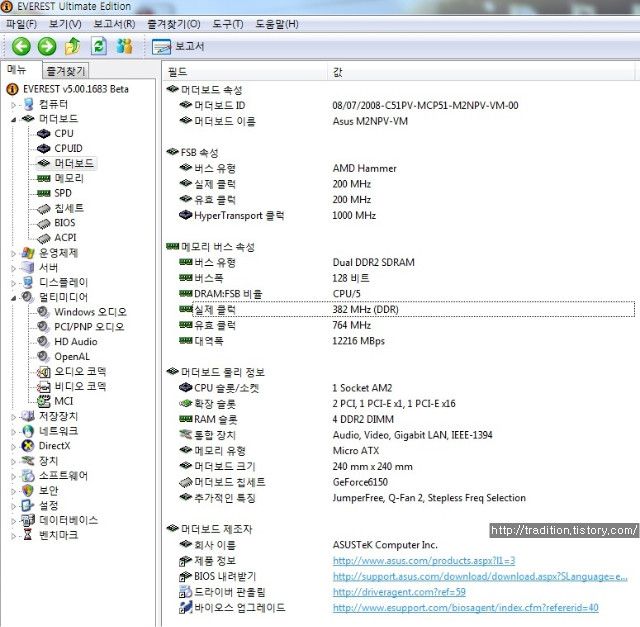Image resolution: width=640 pixels, height=627 pixels.
Task: Open the 보고서 report toolbar button
Action: (178, 47)
